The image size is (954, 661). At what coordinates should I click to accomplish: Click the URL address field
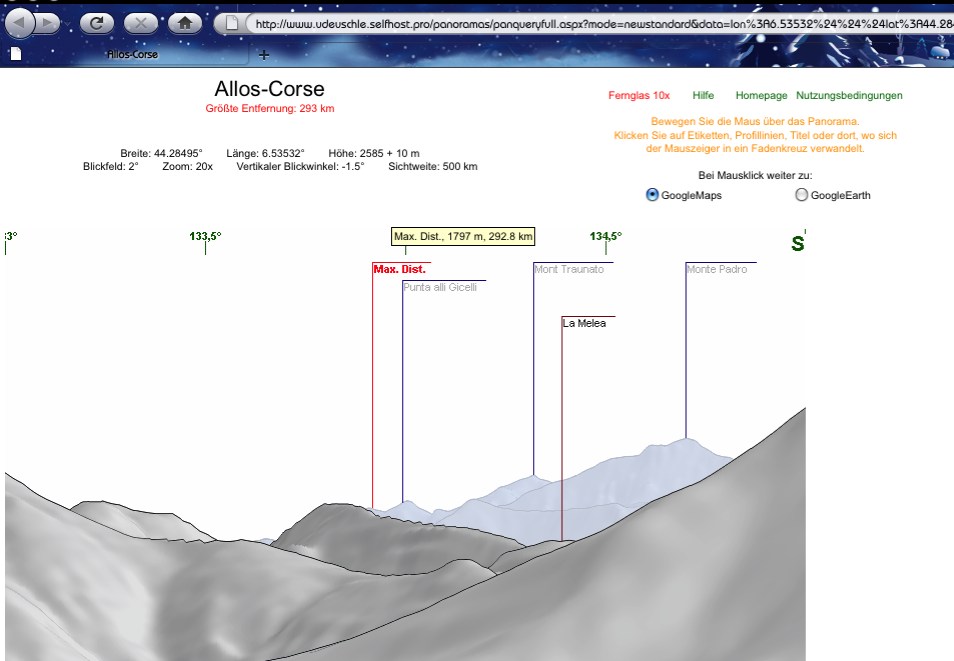[600, 23]
